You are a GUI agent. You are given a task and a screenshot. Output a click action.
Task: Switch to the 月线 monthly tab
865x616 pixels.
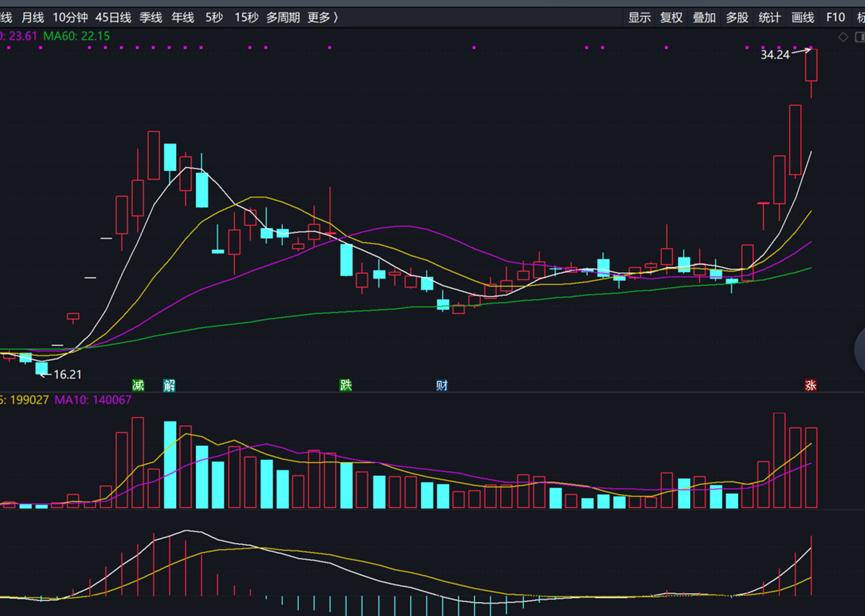coord(32,17)
